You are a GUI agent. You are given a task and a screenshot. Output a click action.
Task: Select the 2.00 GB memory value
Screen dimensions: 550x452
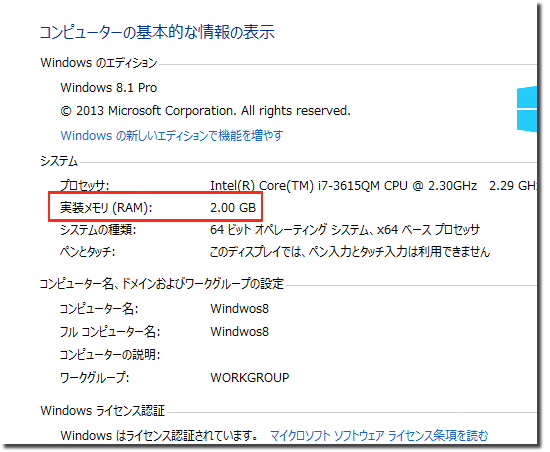tap(233, 208)
